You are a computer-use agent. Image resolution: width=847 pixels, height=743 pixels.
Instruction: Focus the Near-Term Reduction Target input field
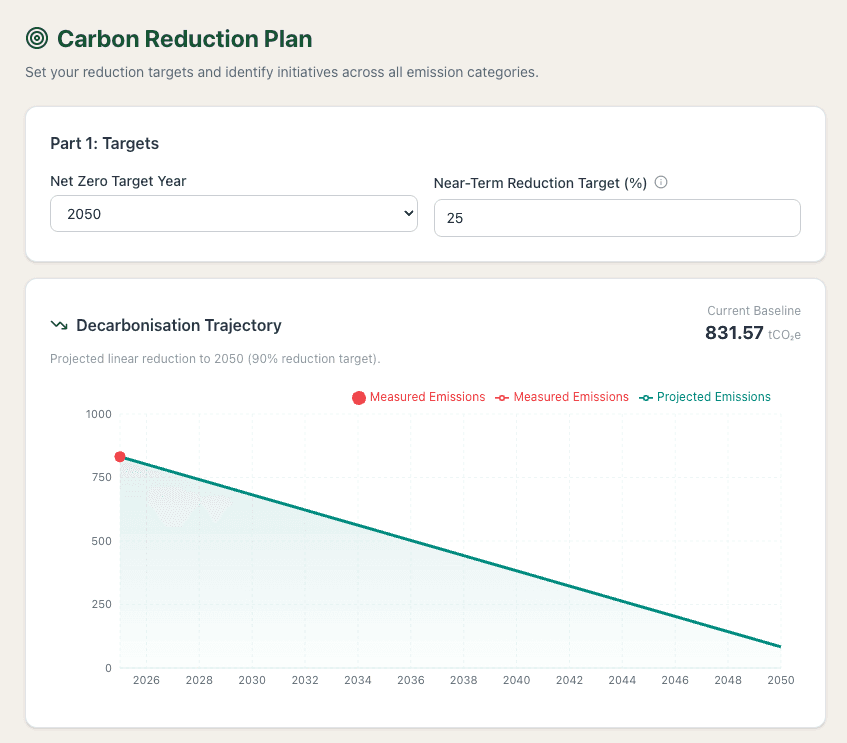(x=617, y=218)
